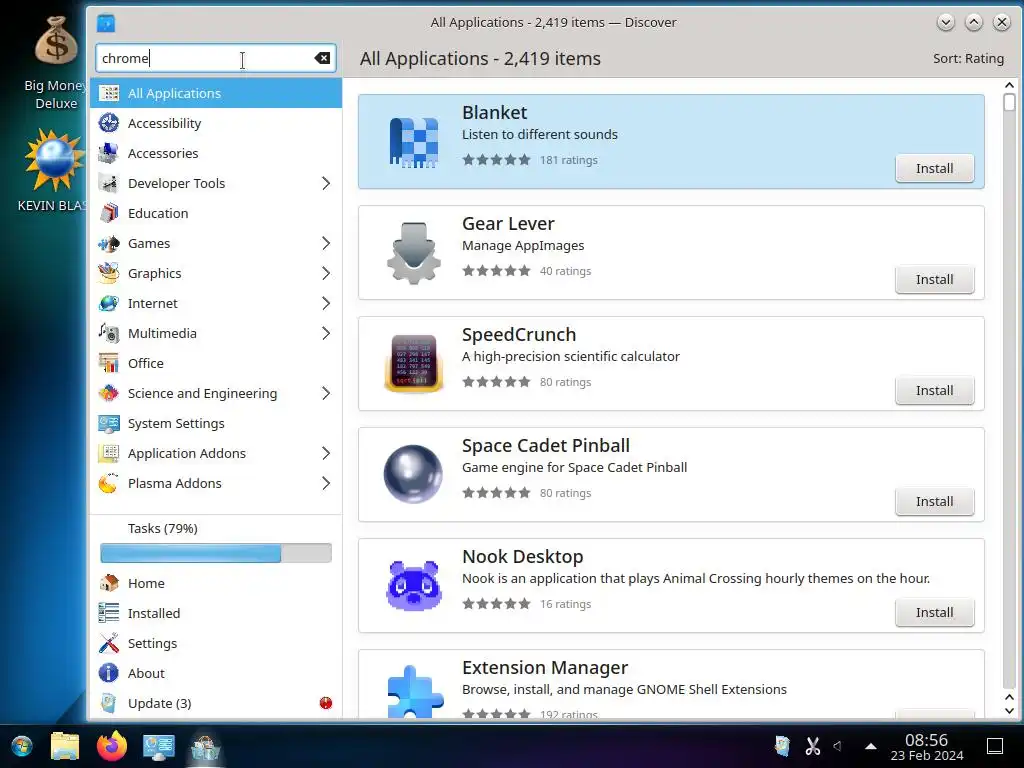
Task: Click the Blanket app icon
Action: click(x=414, y=142)
